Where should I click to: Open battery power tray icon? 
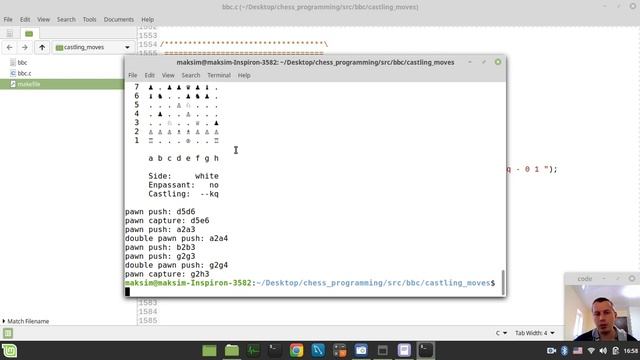click(616, 351)
